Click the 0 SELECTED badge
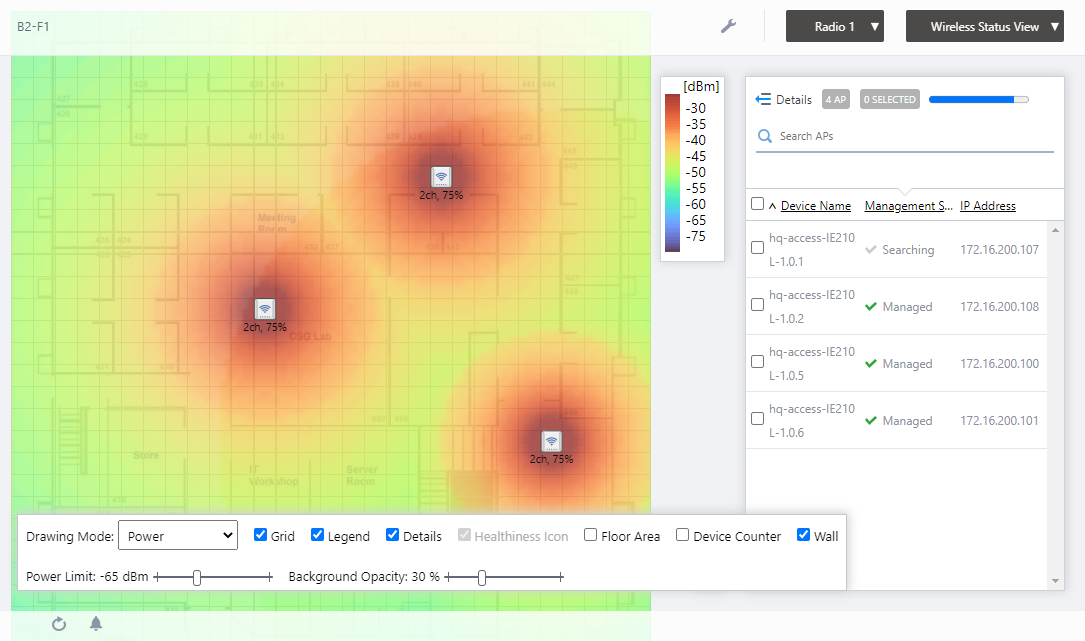Image resolution: width=1085 pixels, height=641 pixels. click(x=889, y=100)
